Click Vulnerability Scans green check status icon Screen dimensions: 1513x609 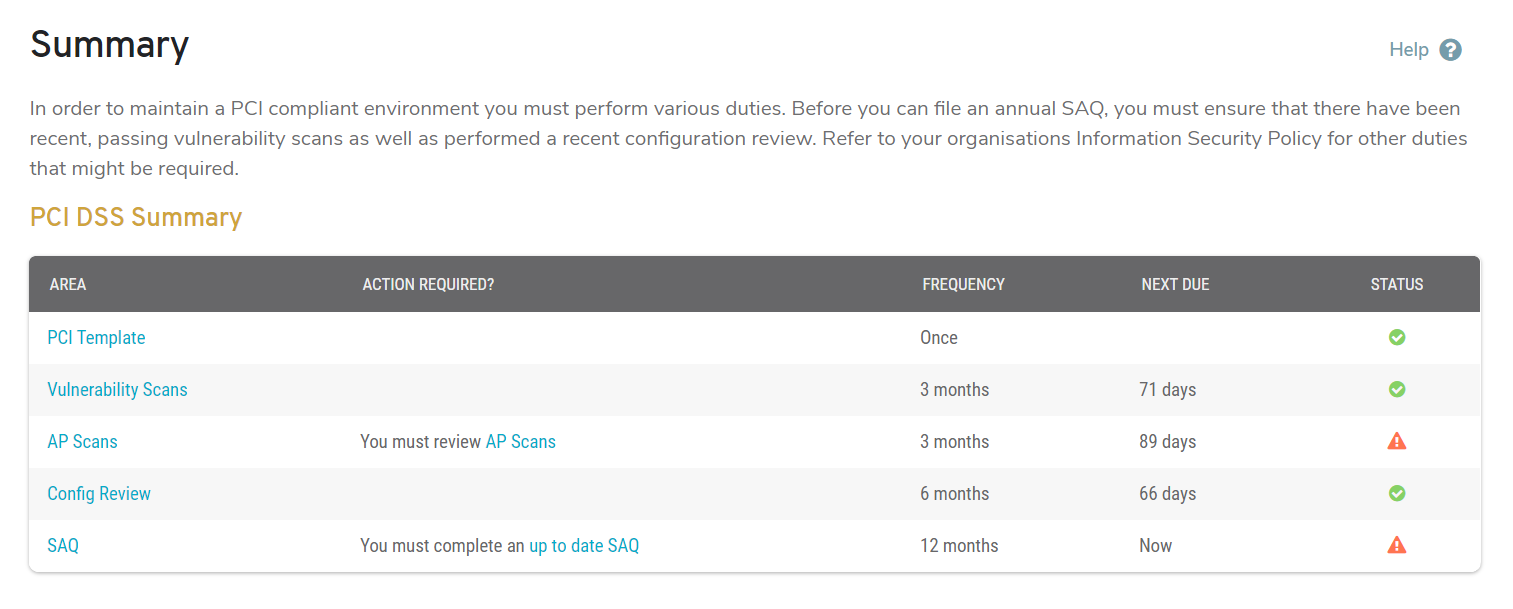point(1397,390)
